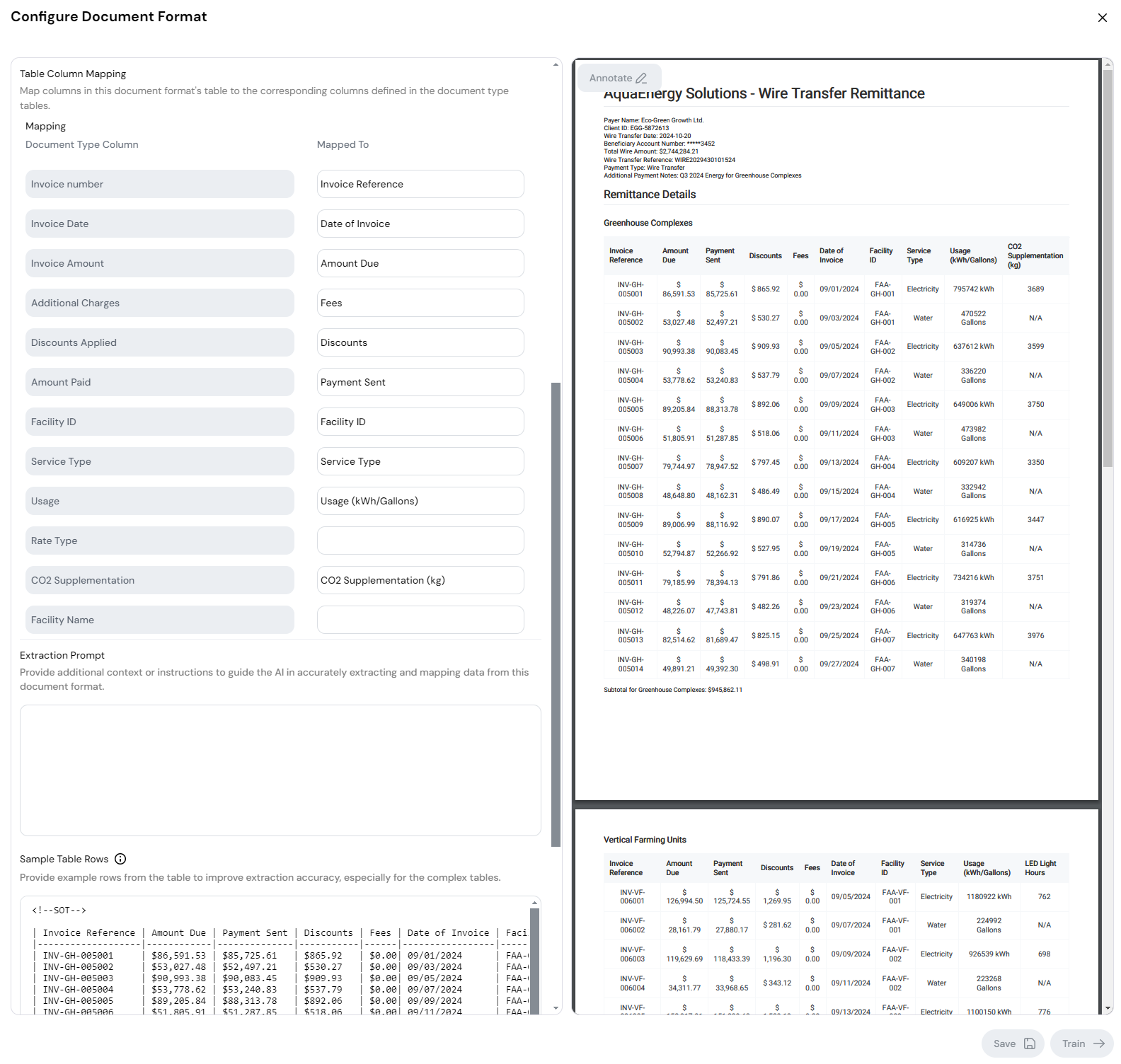Open the Date of Invoice mapping field
1121x1064 pixels.
[x=420, y=224]
